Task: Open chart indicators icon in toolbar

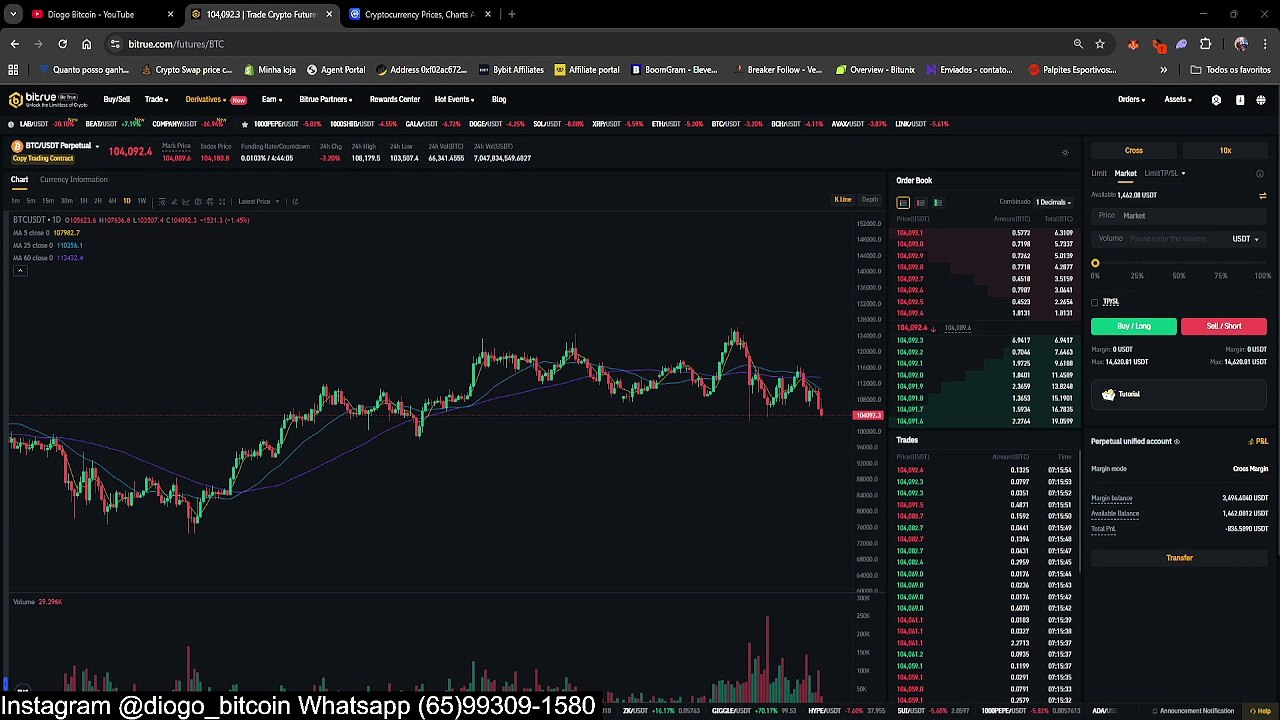Action: pos(162,201)
